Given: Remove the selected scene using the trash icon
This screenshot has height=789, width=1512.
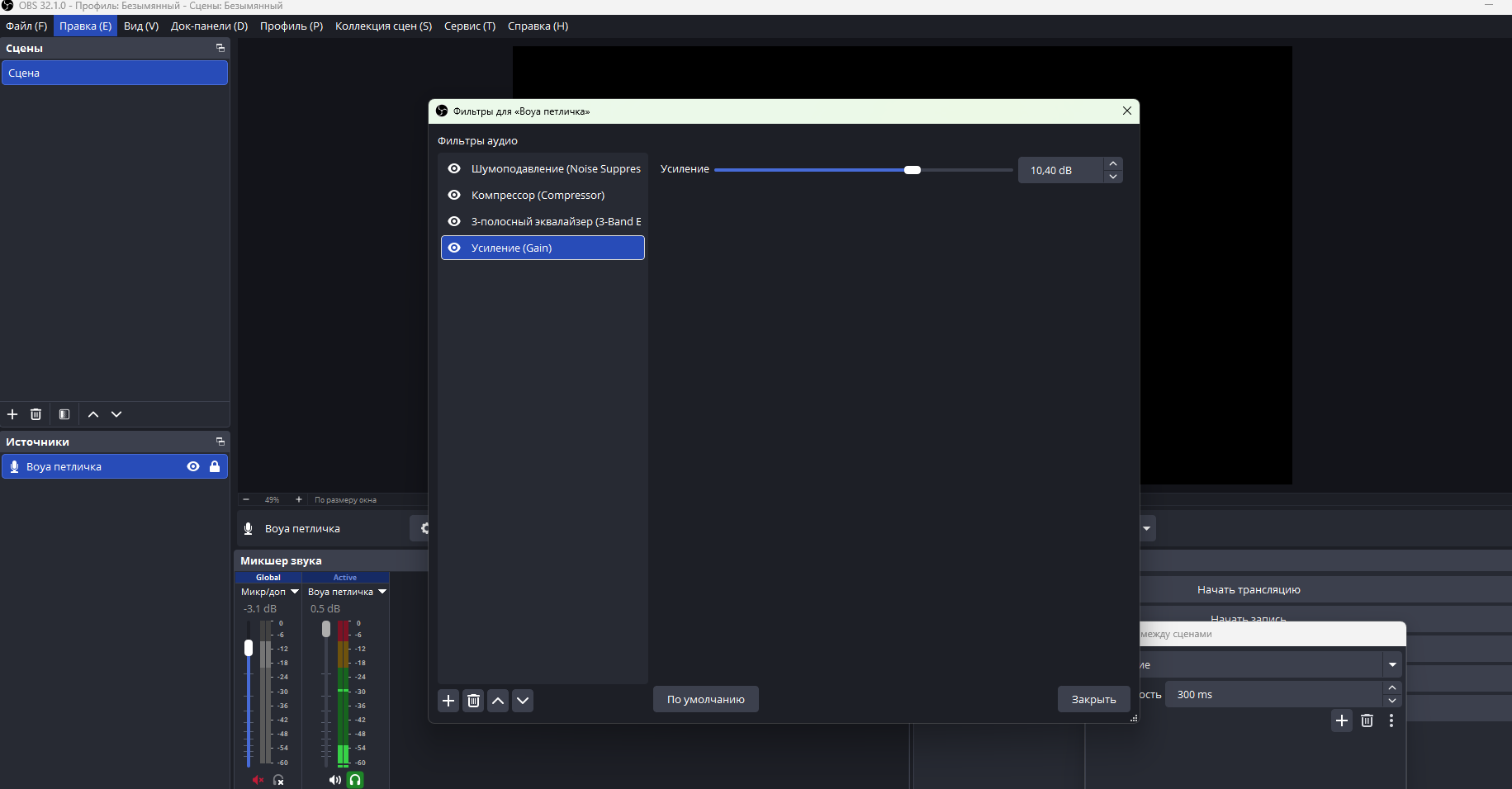Looking at the screenshot, I should [x=36, y=414].
